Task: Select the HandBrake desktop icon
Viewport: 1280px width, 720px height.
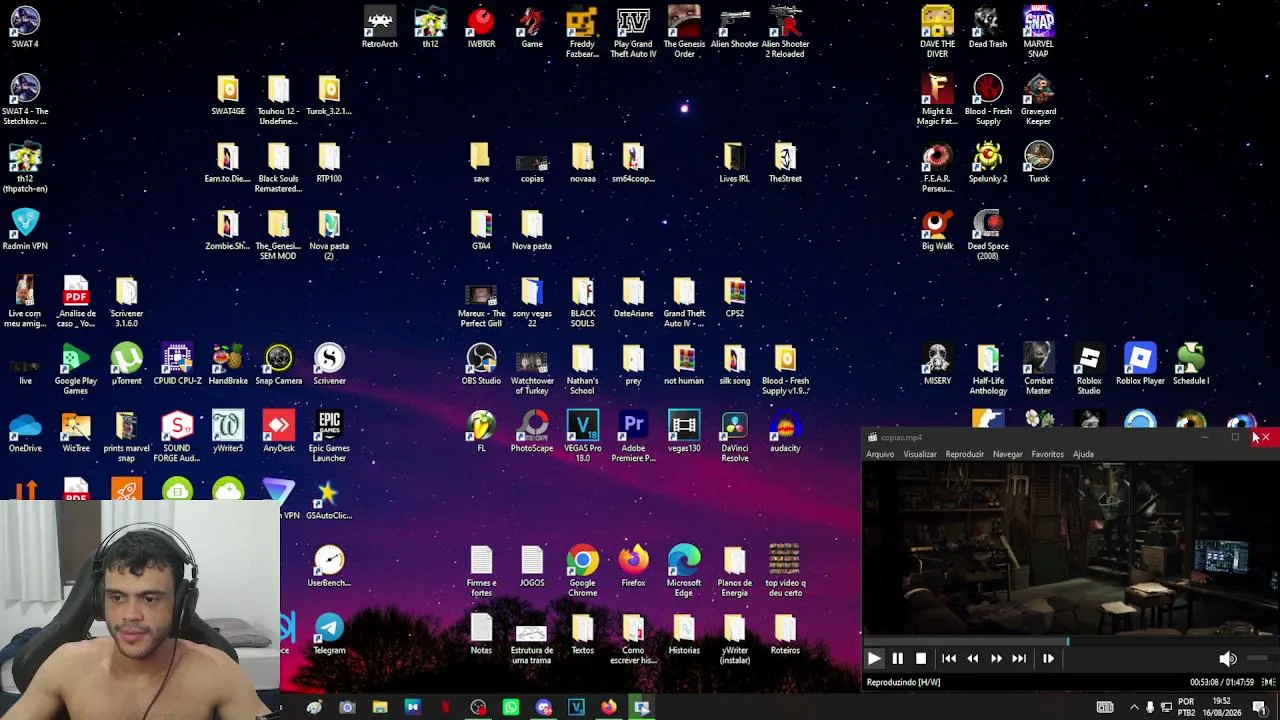Action: coord(228,365)
